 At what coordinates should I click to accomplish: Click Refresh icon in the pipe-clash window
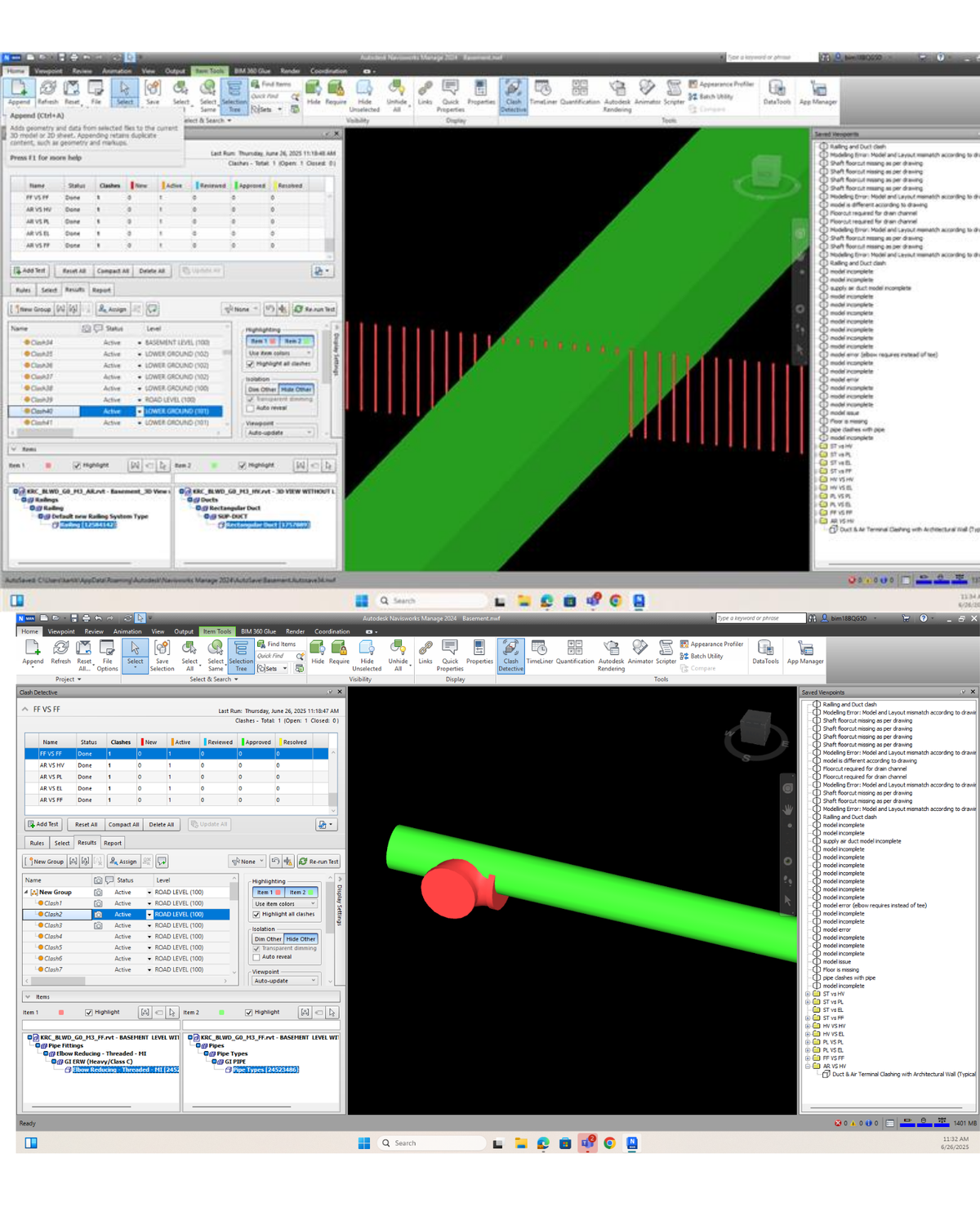[x=61, y=648]
